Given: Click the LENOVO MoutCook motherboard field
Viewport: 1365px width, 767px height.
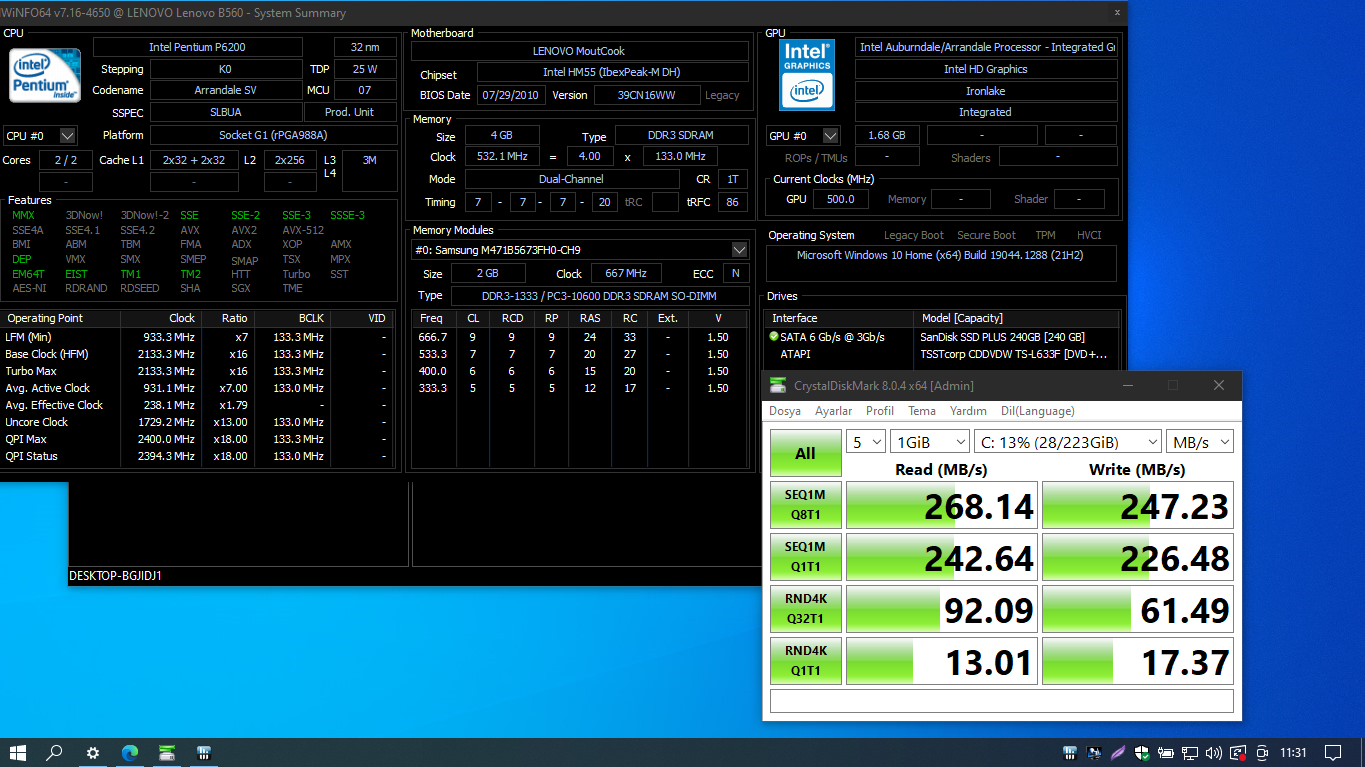Looking at the screenshot, I should coord(580,51).
